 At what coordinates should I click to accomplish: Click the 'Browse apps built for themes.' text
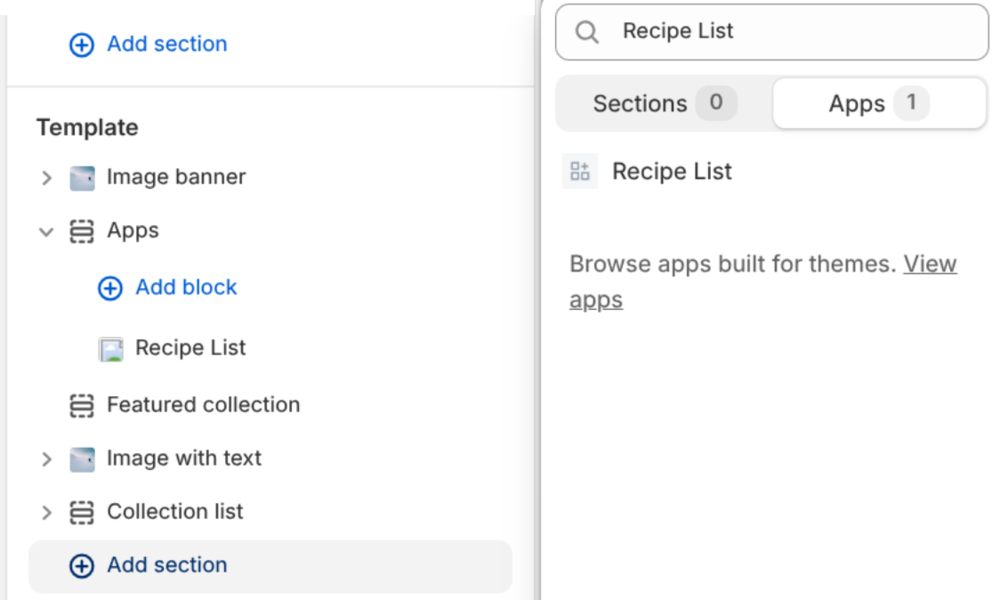point(733,264)
